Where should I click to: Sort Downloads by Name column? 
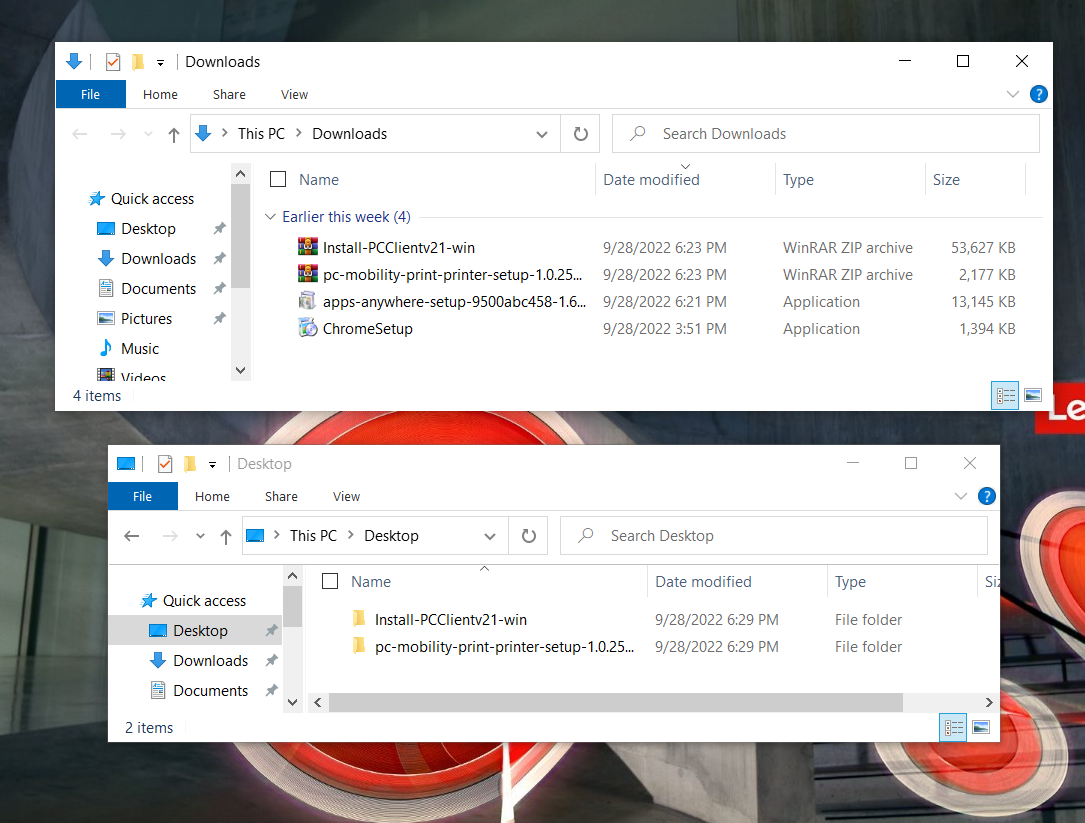coord(319,179)
